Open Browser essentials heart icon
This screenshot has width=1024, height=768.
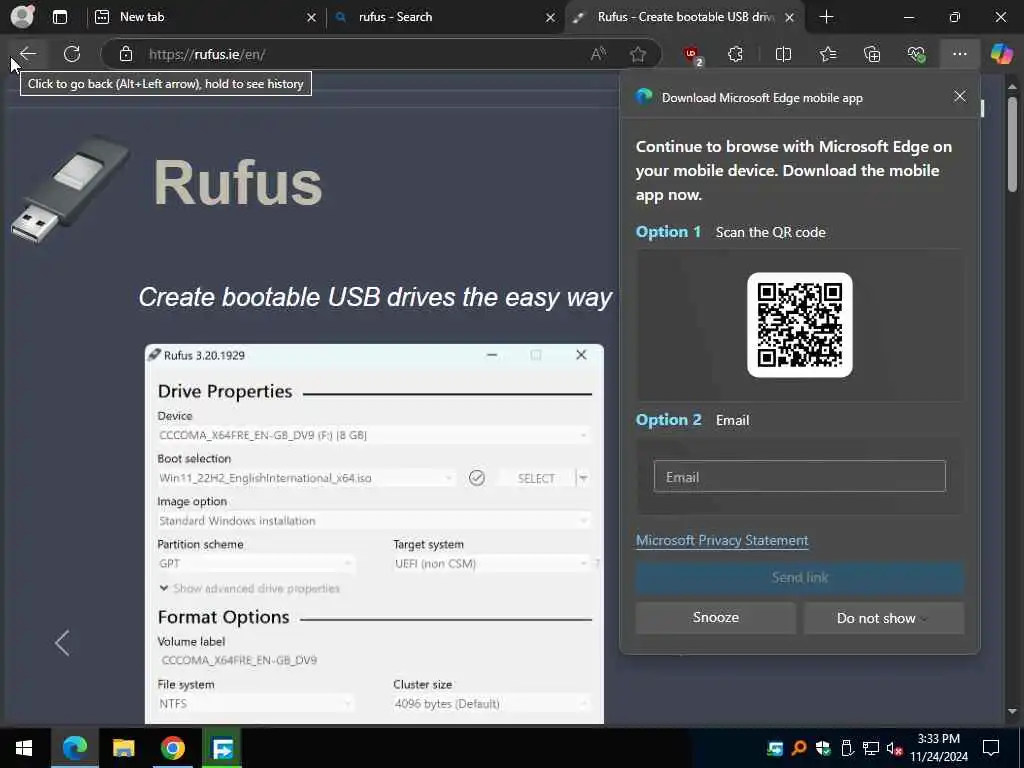pyautogui.click(x=916, y=54)
